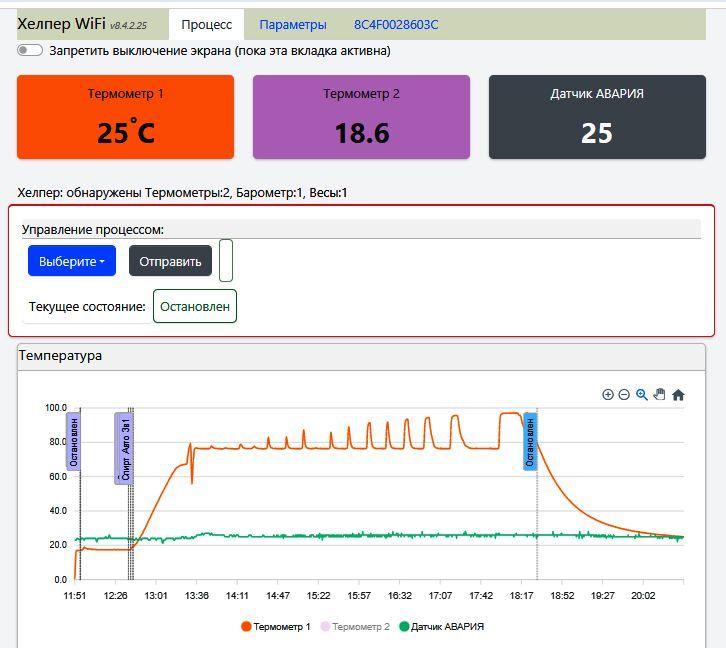Viewport: 726px width, 648px height.
Task: Reset chart zoom with home icon
Action: [678, 395]
